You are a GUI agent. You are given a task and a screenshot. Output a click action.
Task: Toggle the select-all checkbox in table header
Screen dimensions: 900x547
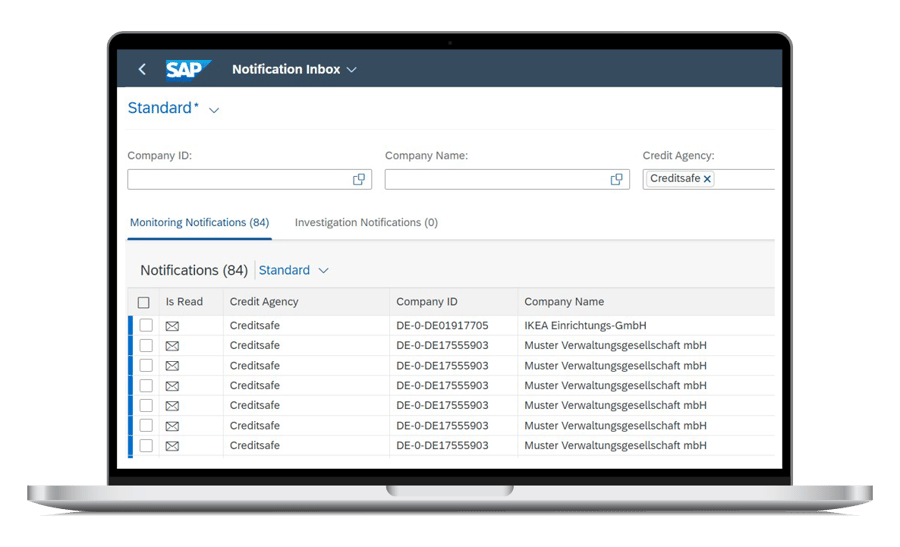tap(143, 302)
